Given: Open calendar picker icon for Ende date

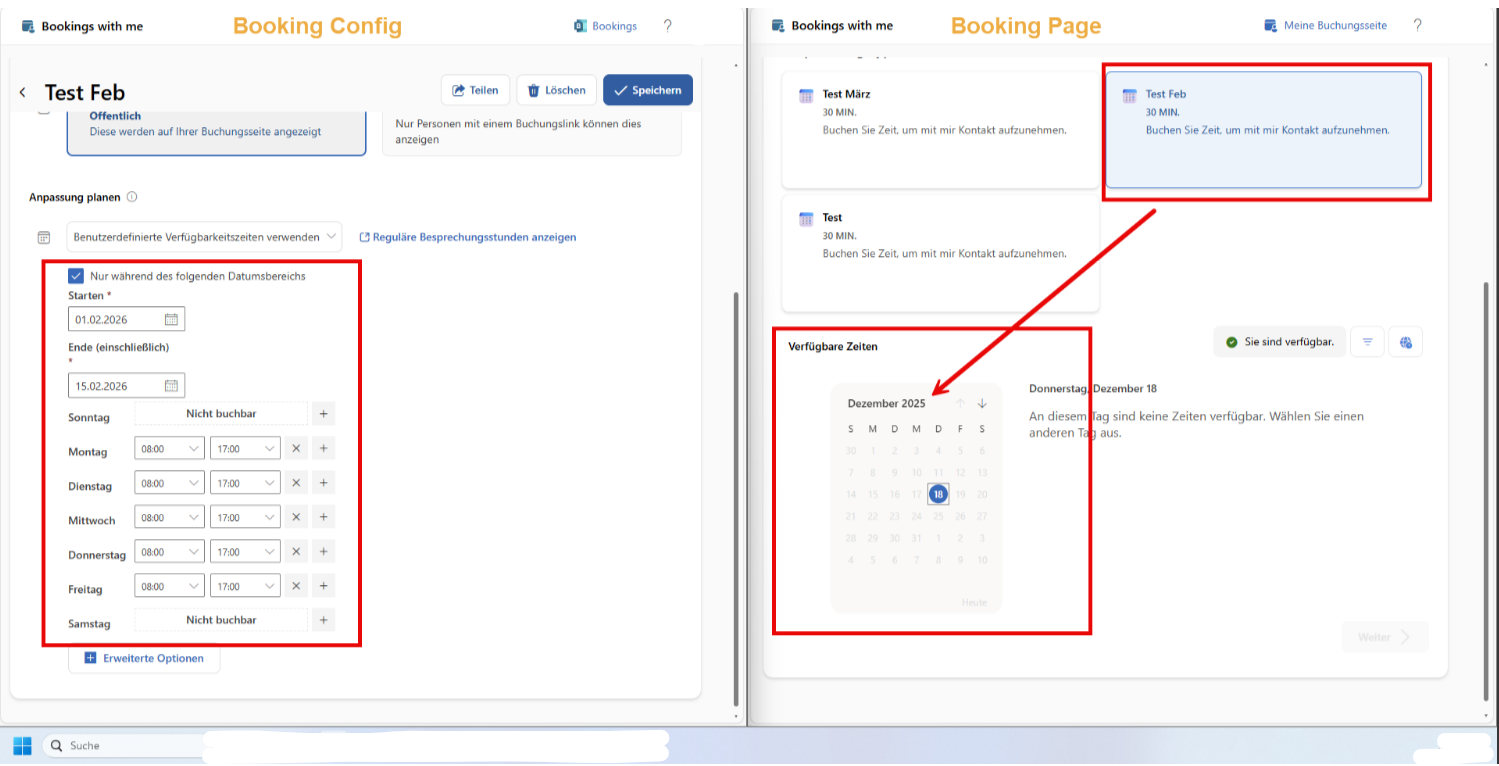Looking at the screenshot, I should pyautogui.click(x=171, y=386).
